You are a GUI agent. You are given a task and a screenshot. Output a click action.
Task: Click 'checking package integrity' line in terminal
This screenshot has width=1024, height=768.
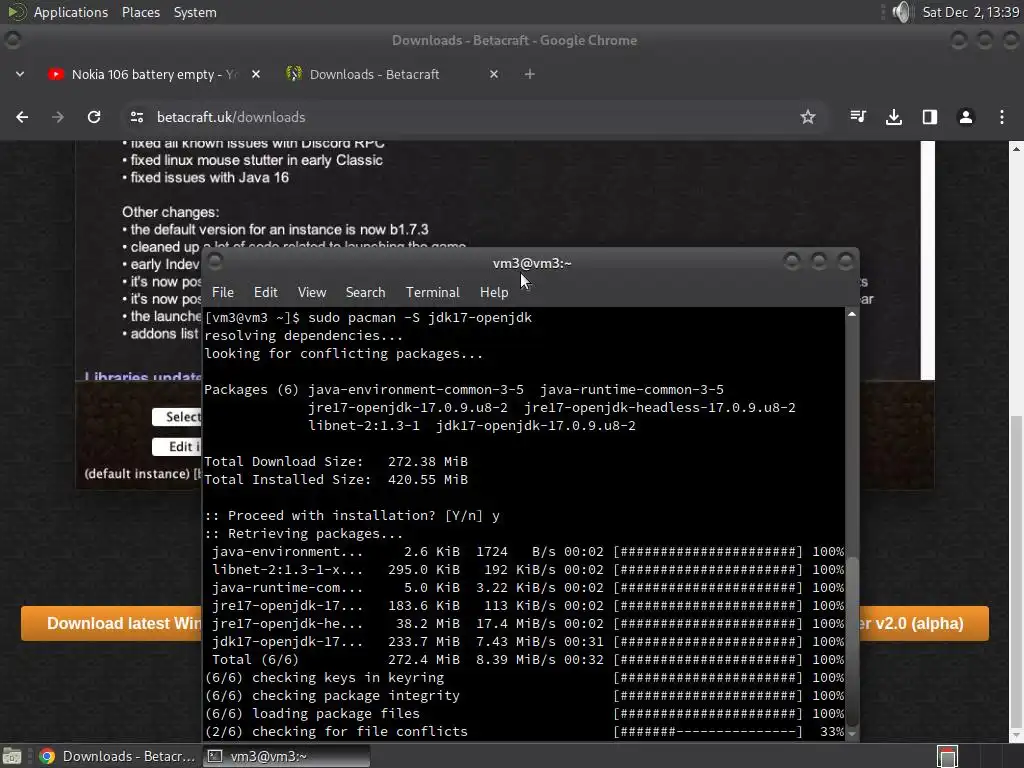click(524, 696)
